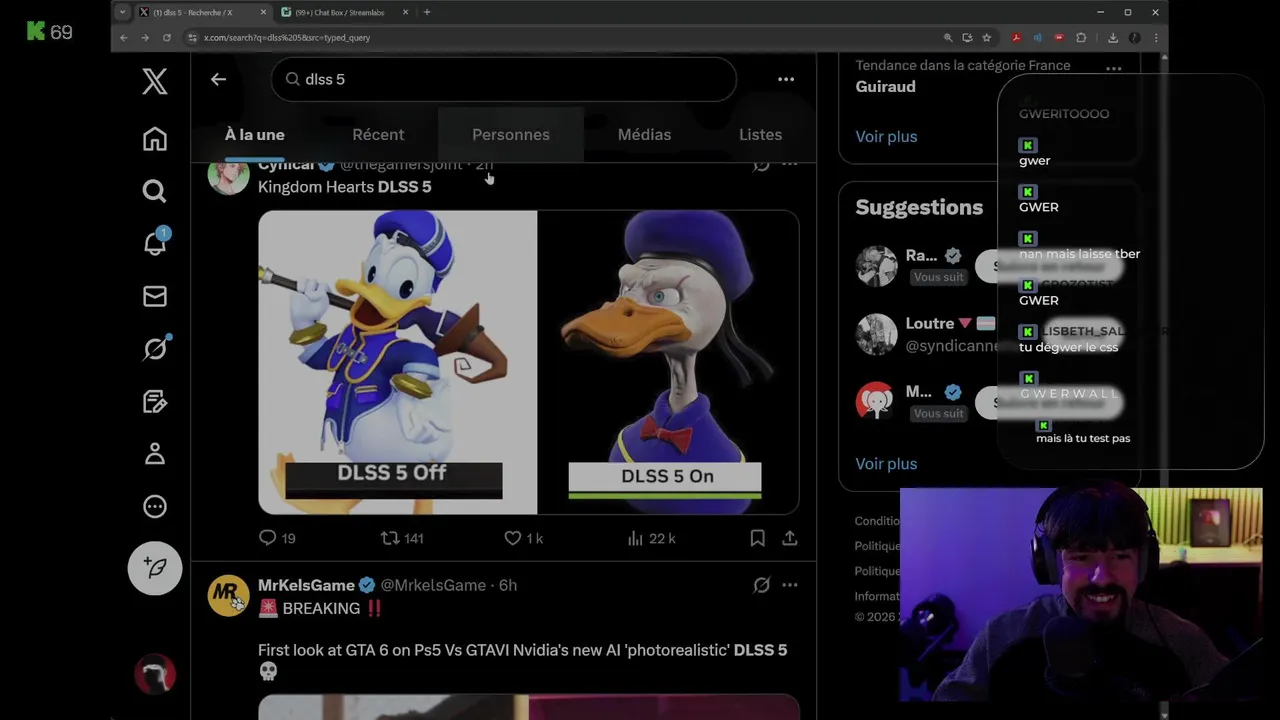The image size is (1280, 720).
Task: Open suggested user Ra... avatar
Action: coord(877,266)
